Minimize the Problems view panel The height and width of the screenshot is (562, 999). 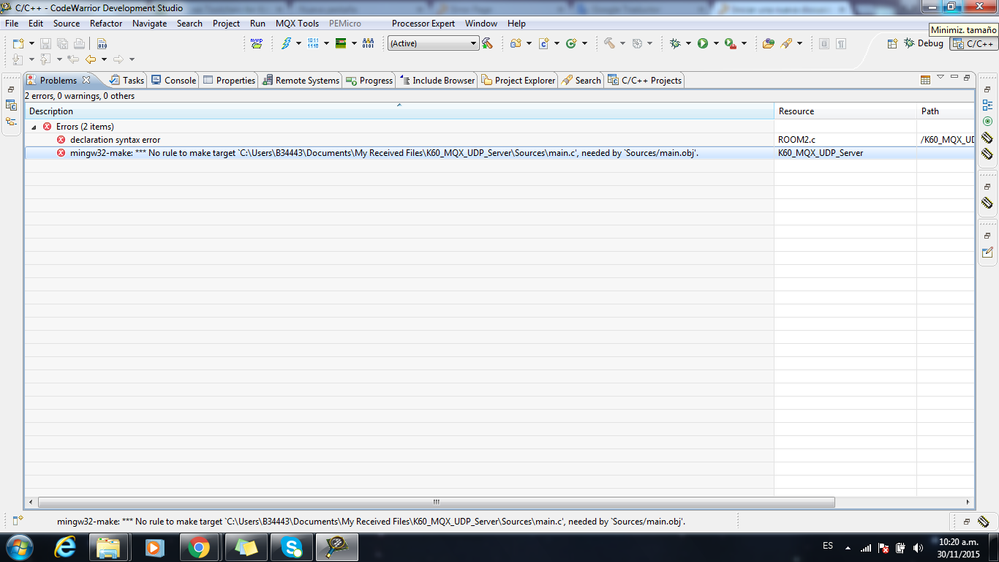(954, 77)
